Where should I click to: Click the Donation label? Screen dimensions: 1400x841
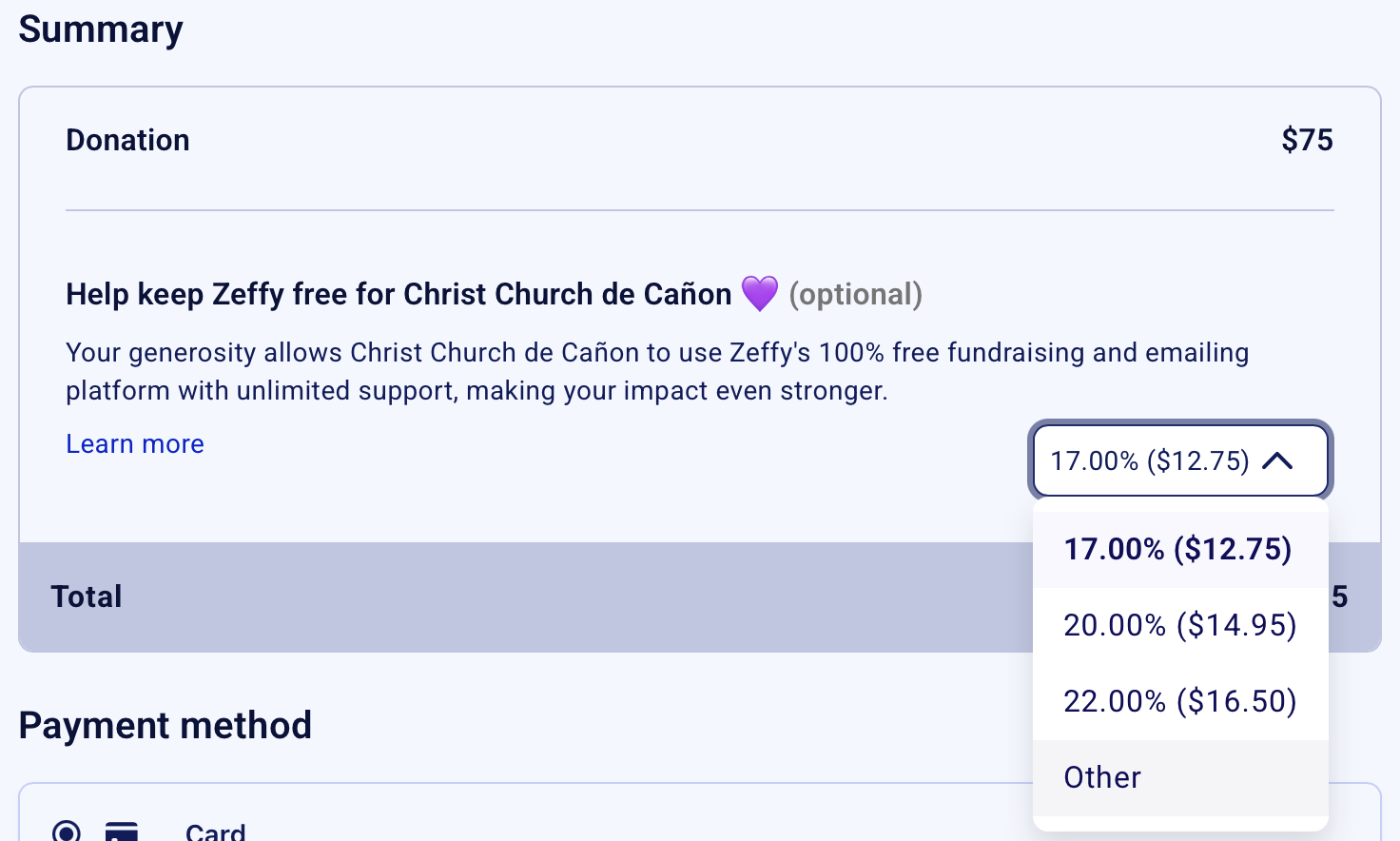pyautogui.click(x=127, y=140)
